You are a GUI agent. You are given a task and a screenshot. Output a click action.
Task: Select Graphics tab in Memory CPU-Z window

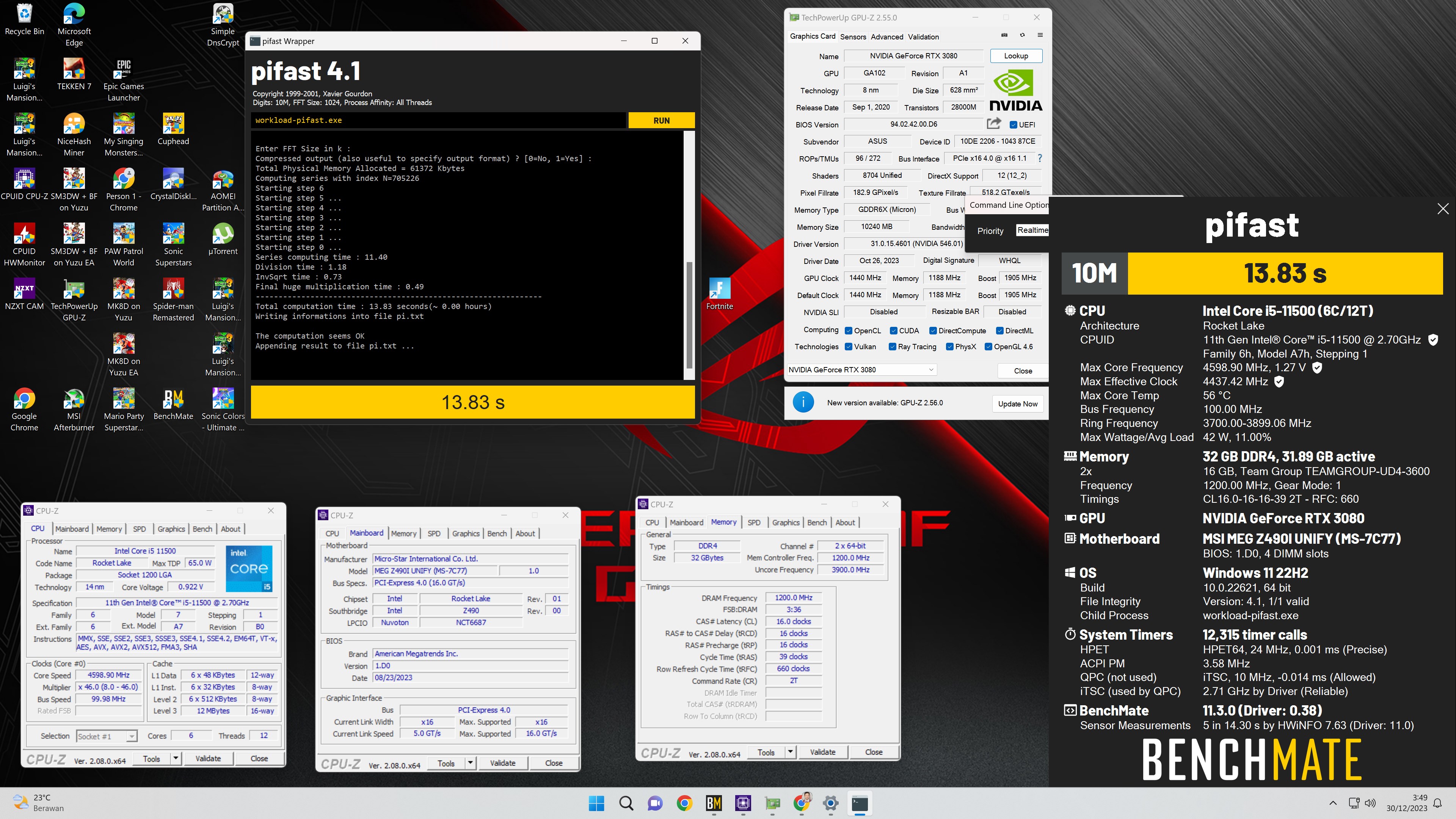pos(786,523)
